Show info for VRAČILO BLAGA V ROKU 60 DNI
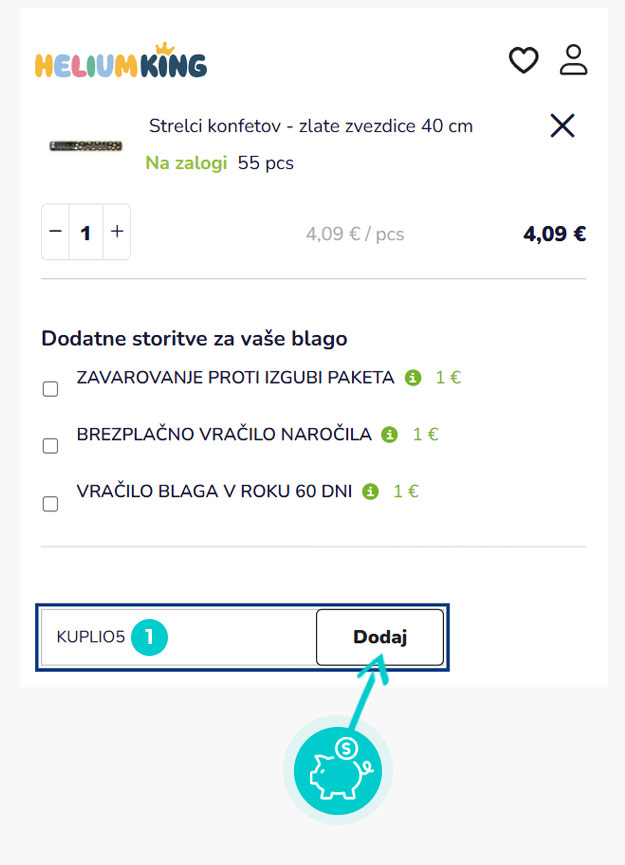 click(371, 492)
